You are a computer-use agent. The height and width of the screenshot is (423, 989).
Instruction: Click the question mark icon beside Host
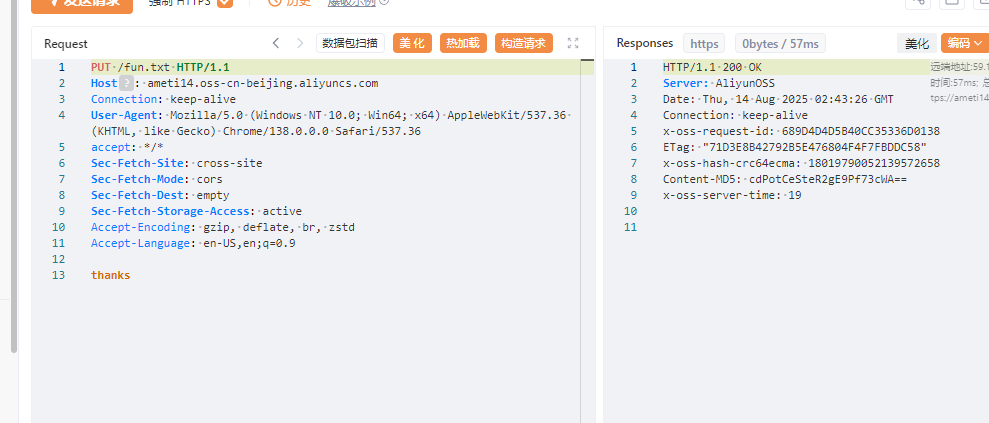click(126, 83)
